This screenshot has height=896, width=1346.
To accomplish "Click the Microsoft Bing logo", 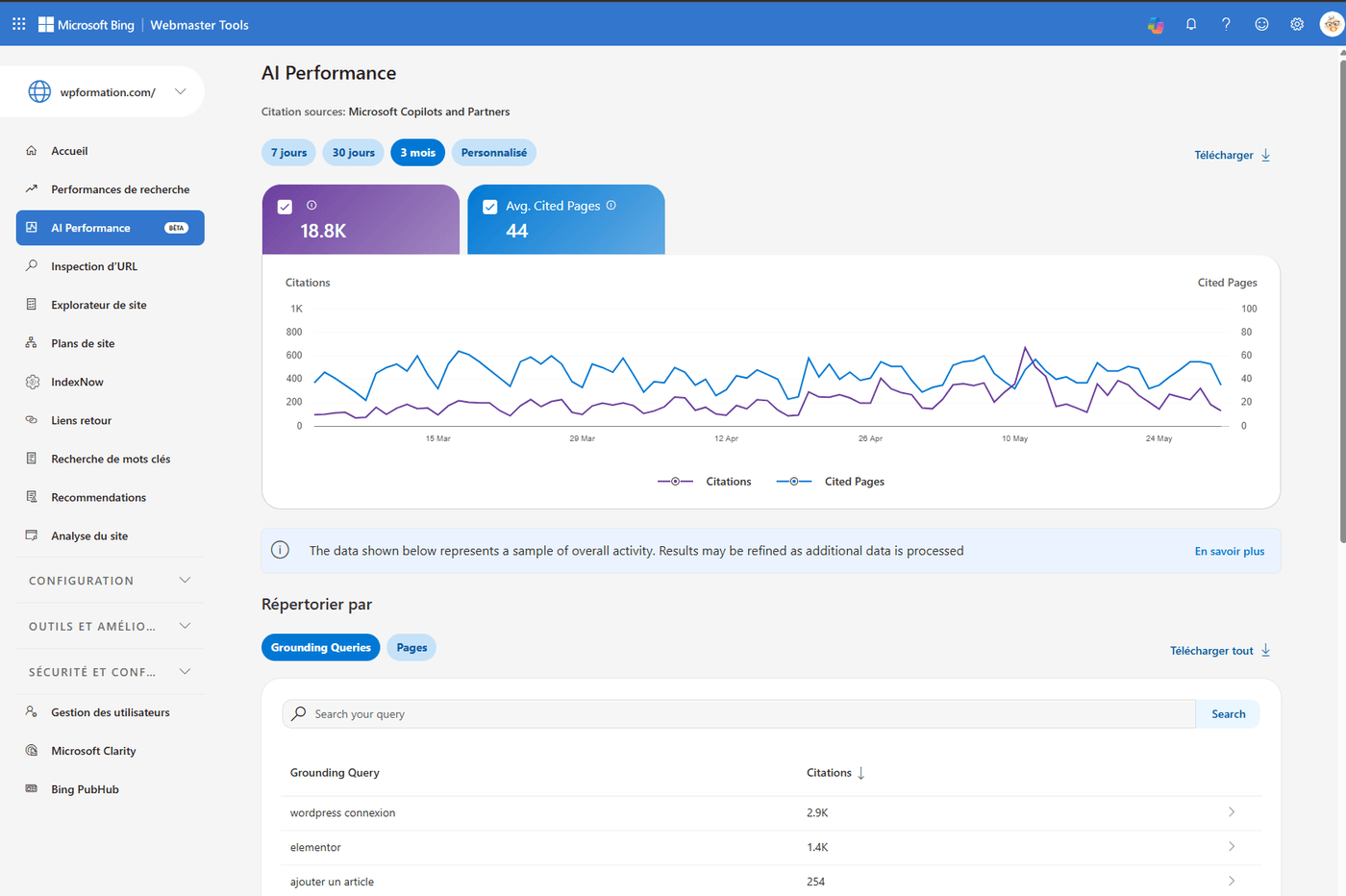I will [87, 24].
